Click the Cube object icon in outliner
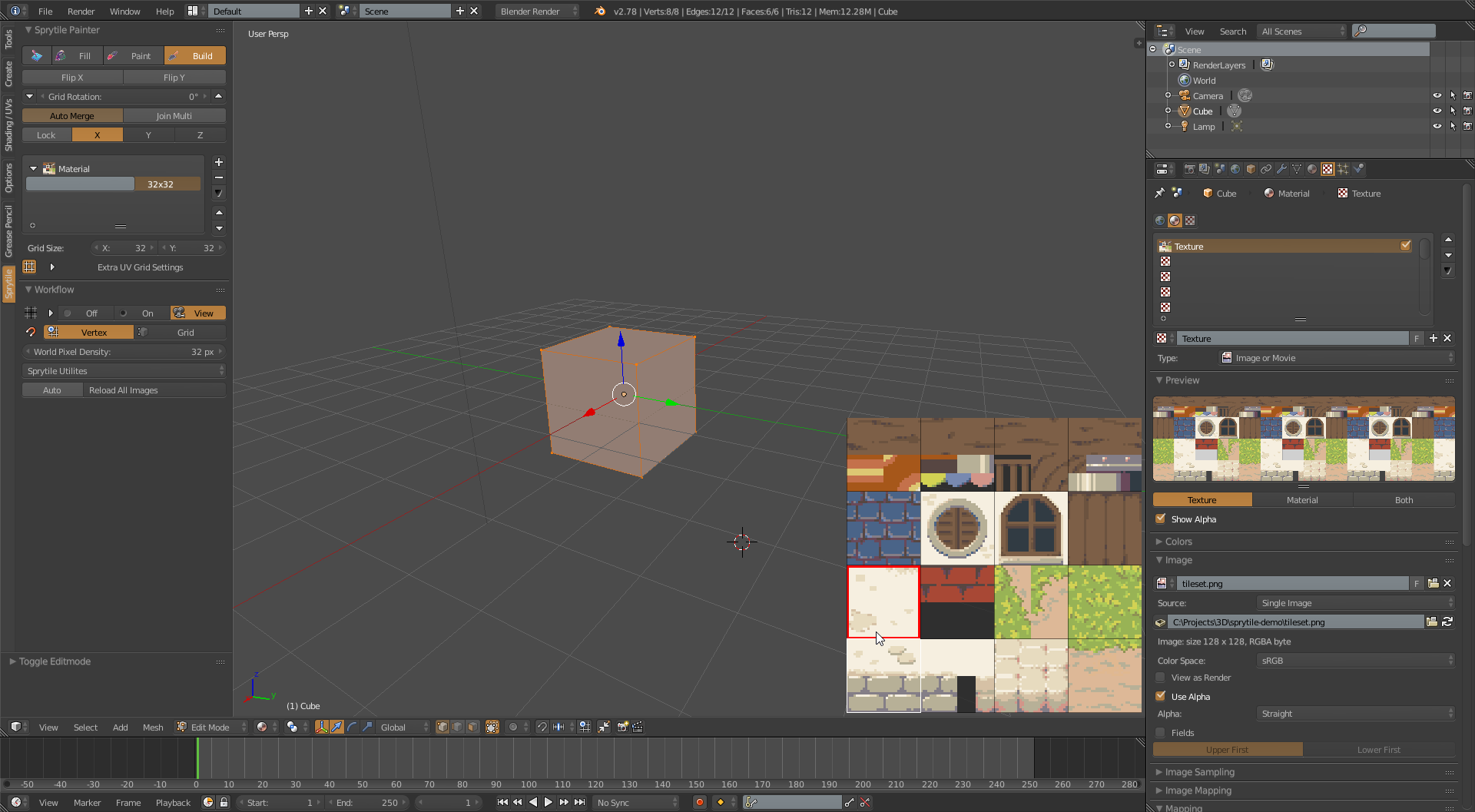The image size is (1475, 812). pos(1185,111)
